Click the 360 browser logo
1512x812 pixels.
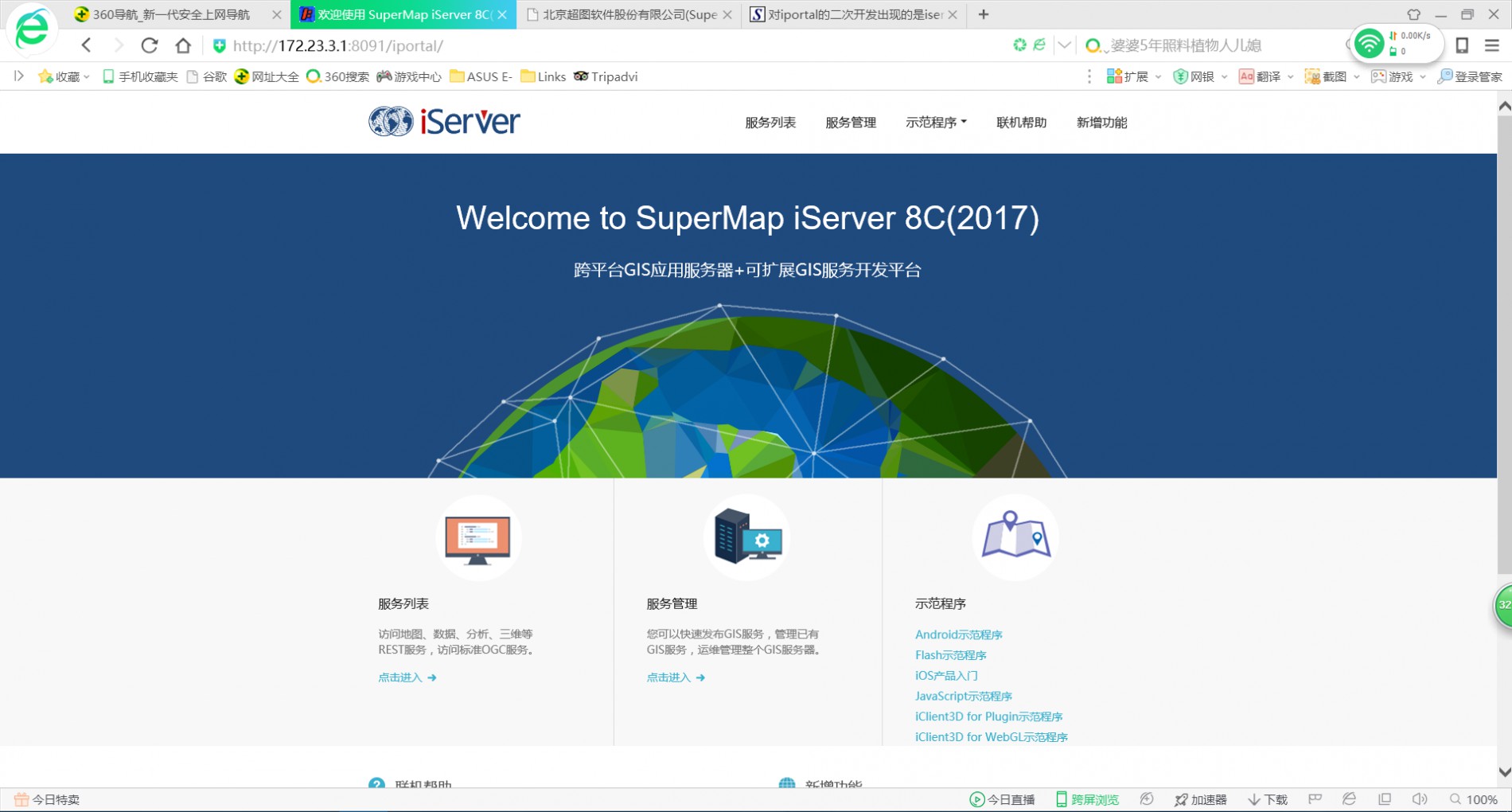tap(31, 29)
